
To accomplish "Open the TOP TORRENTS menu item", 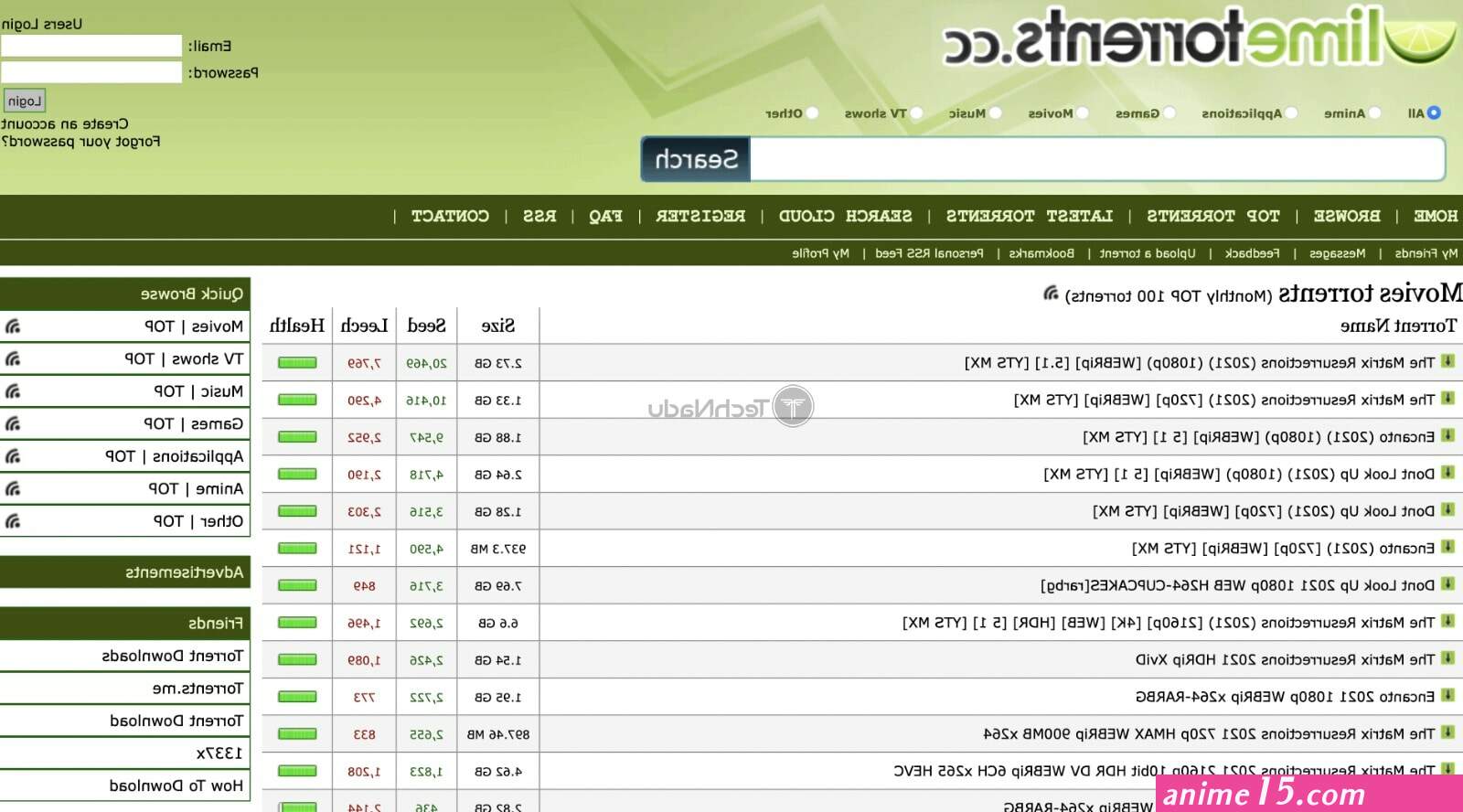I will [x=1213, y=216].
